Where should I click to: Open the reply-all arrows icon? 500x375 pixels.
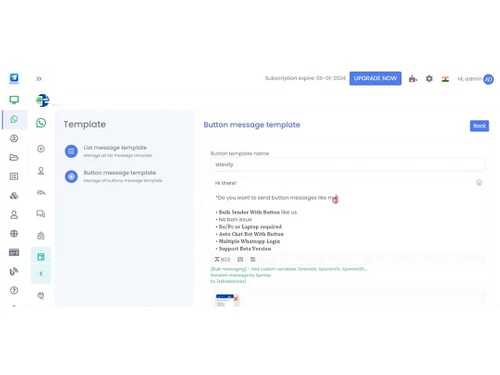click(x=41, y=193)
